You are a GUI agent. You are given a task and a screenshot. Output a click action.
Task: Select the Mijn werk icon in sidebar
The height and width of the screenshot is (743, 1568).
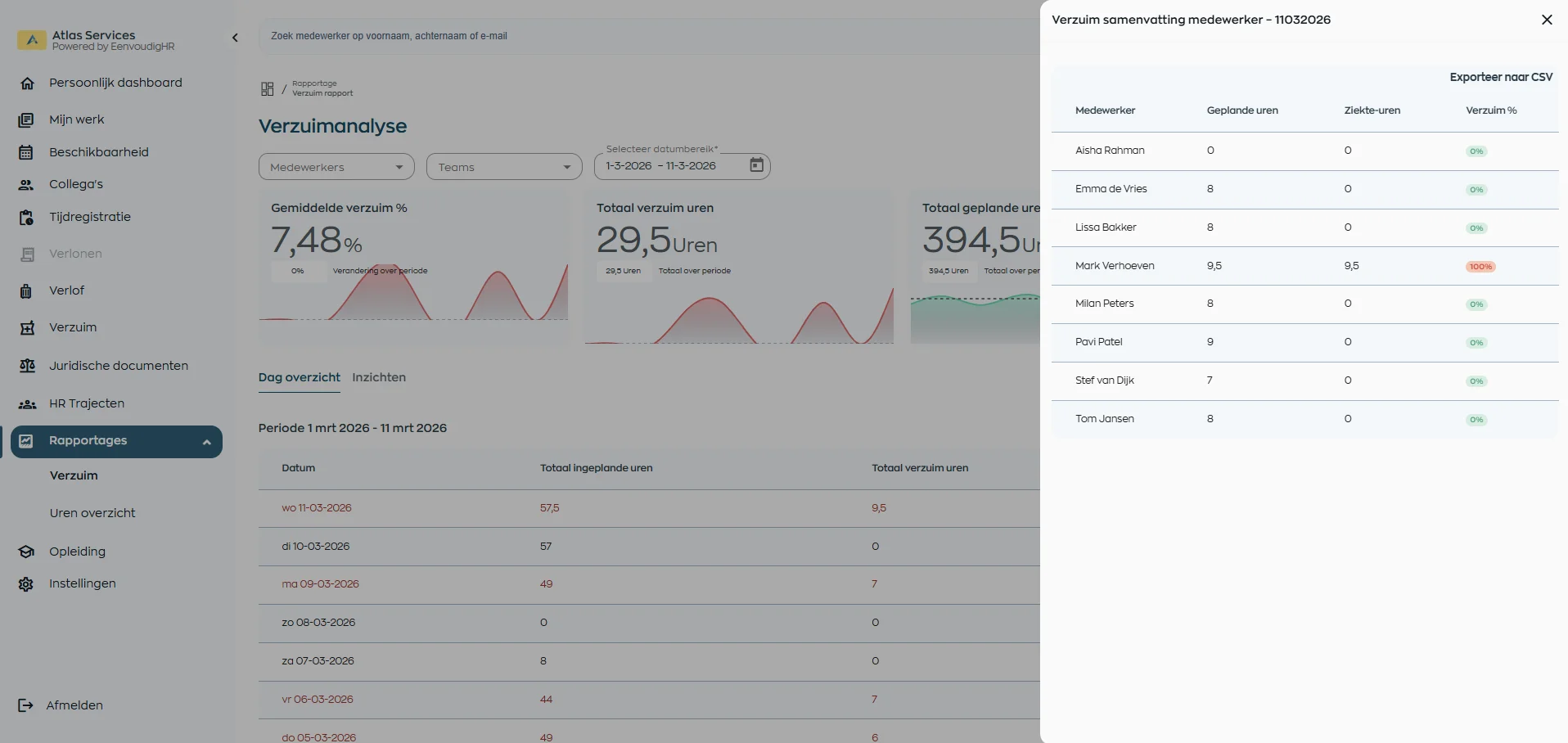coord(28,119)
